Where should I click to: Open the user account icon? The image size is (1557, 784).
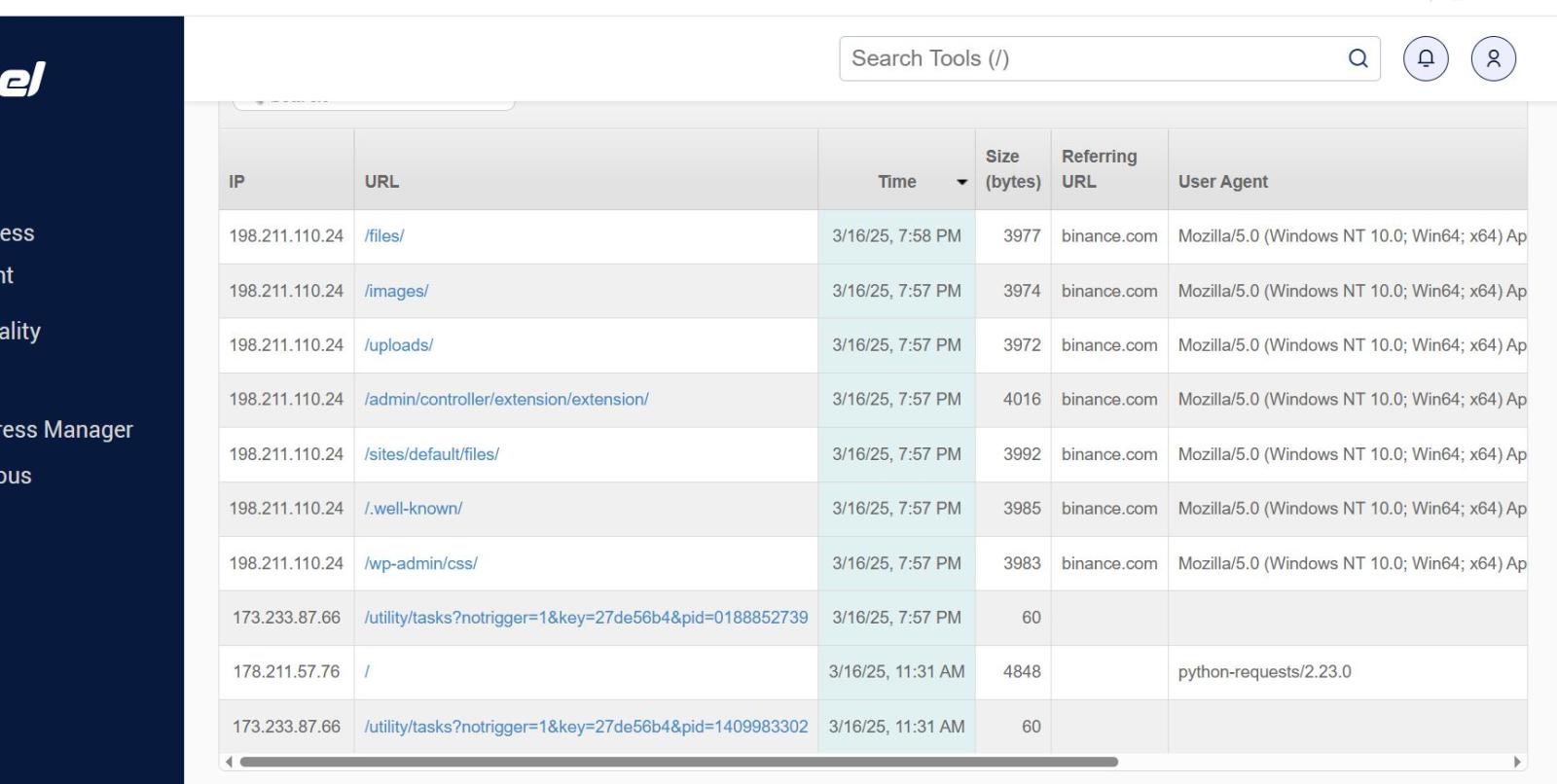1494,58
